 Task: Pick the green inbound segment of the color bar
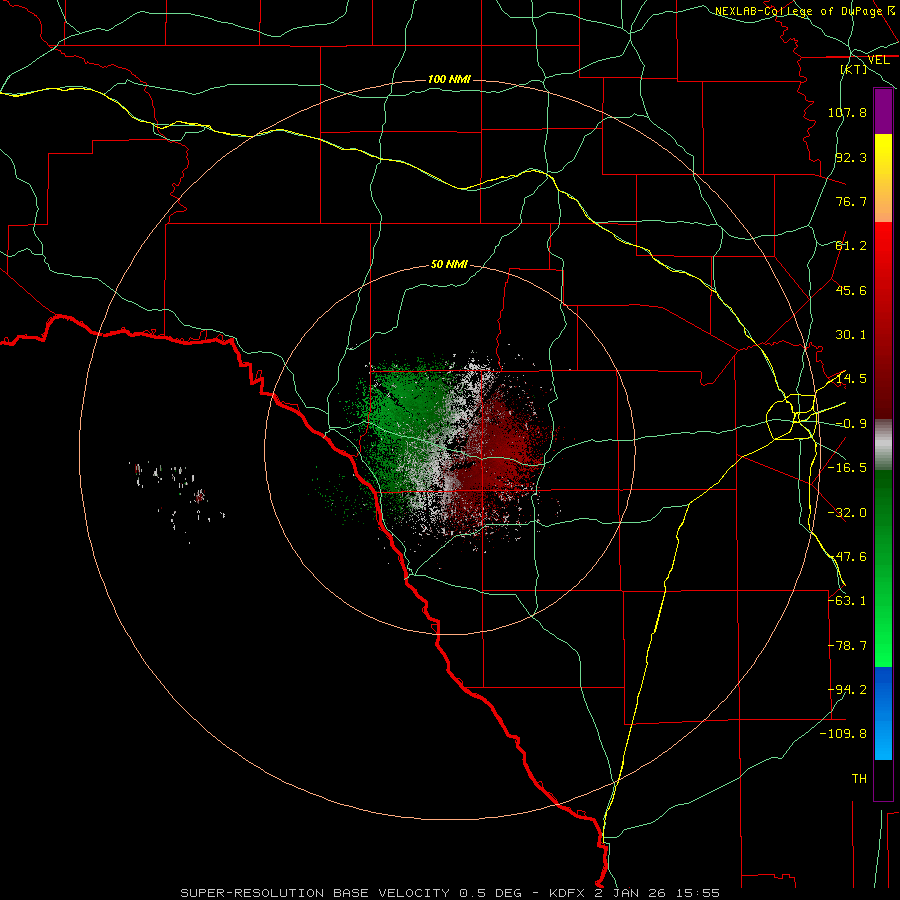coord(883,568)
